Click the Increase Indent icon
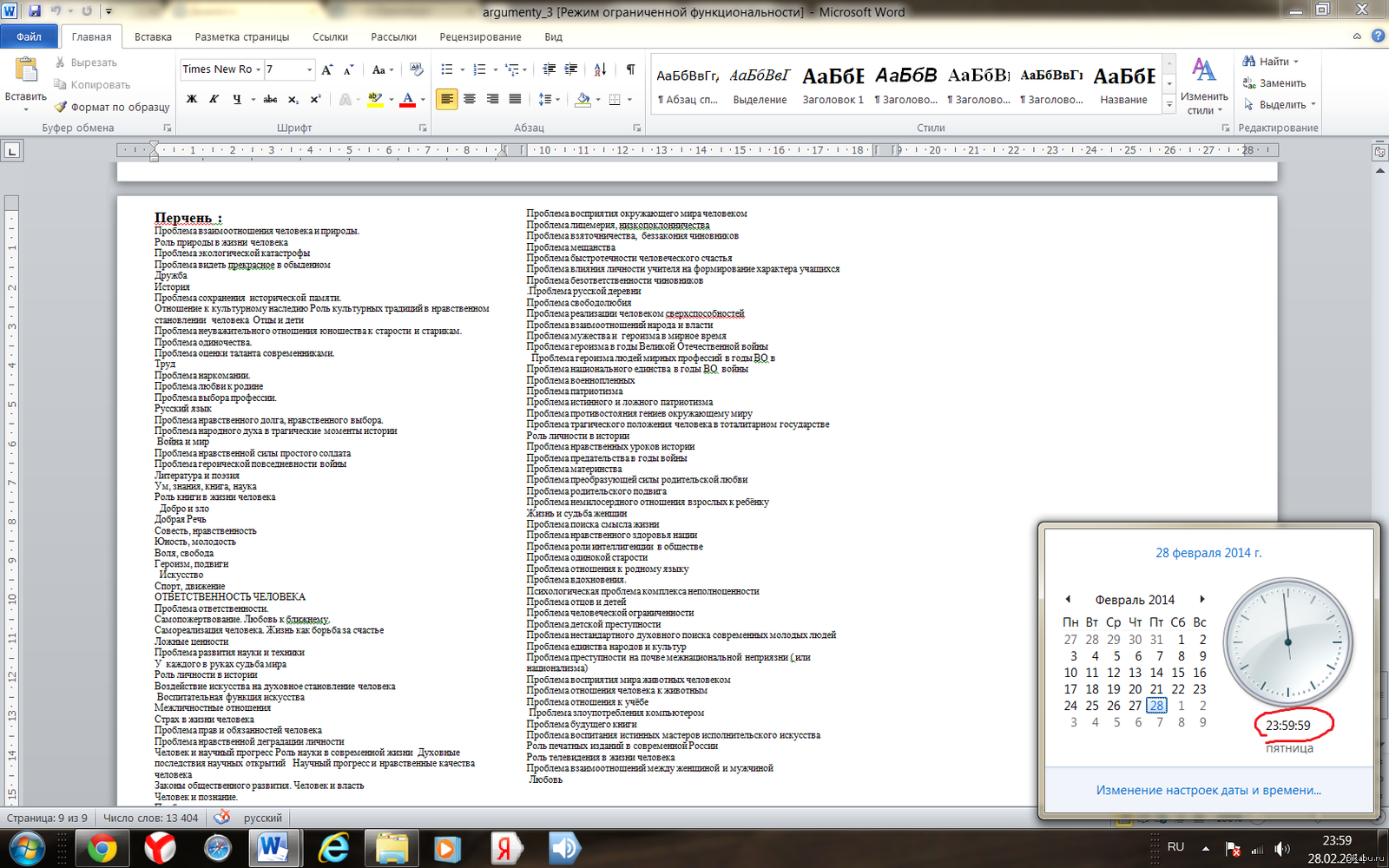 pyautogui.click(x=570, y=69)
